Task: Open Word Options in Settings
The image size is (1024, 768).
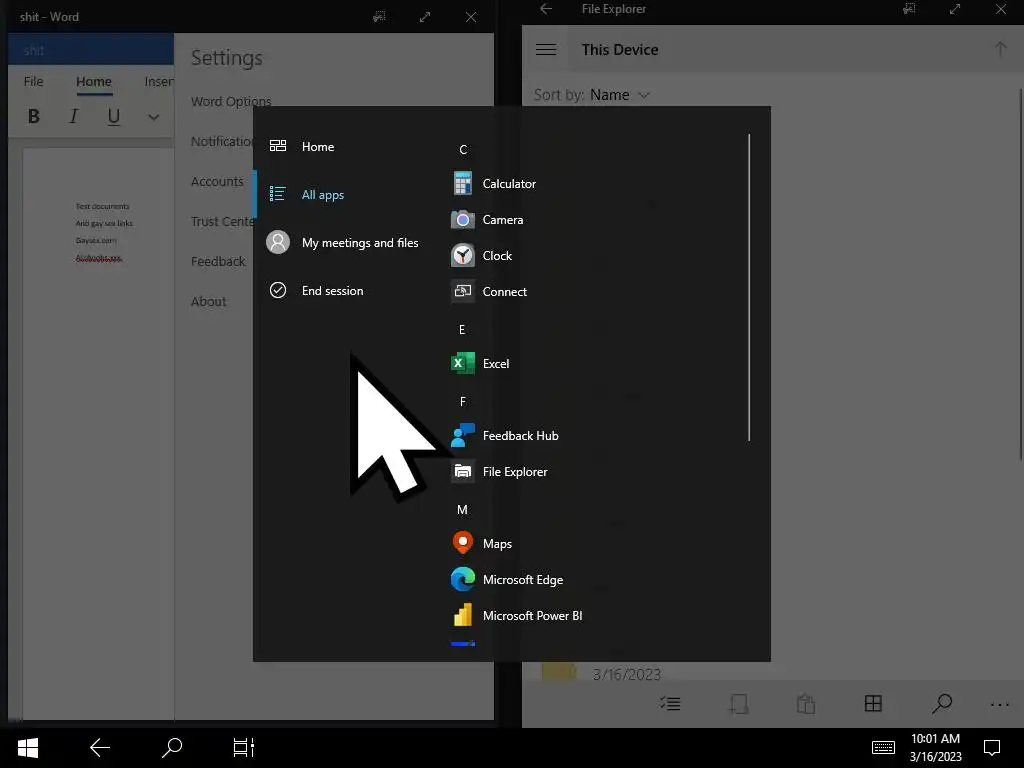Action: click(231, 101)
